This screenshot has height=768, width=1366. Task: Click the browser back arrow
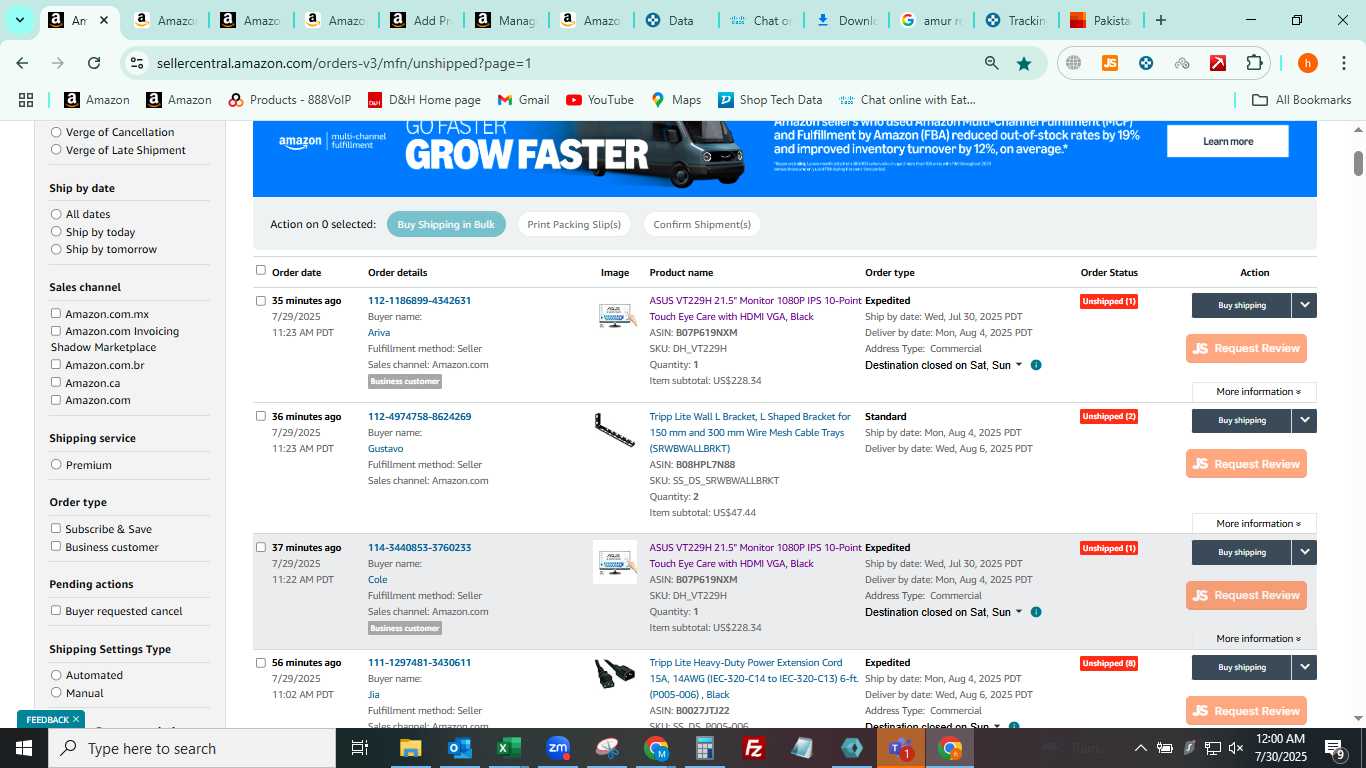click(x=22, y=63)
